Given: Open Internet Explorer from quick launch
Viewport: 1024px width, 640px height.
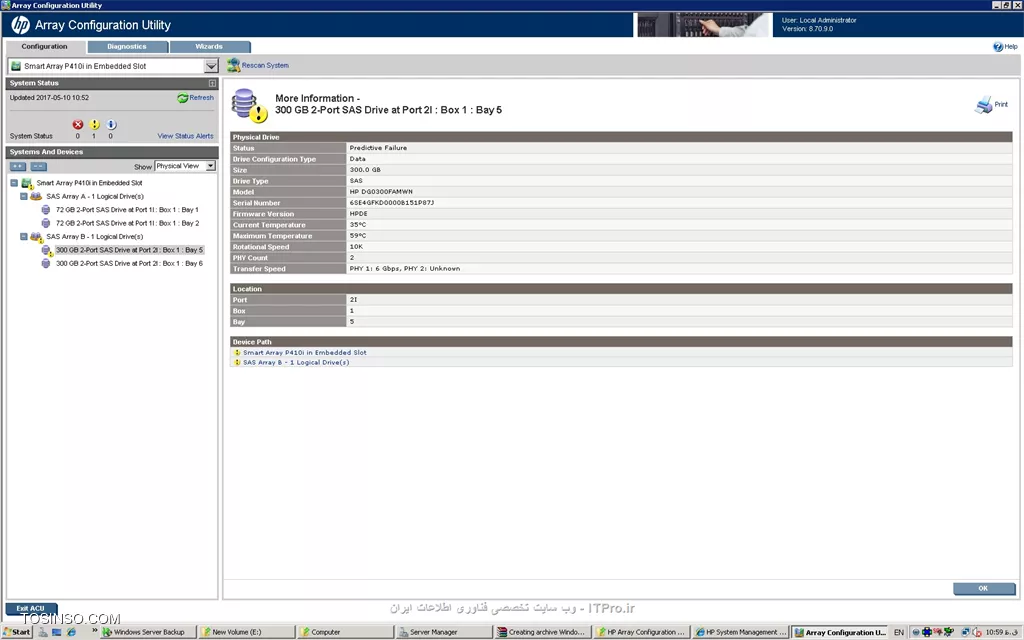Looking at the screenshot, I should coord(71,632).
